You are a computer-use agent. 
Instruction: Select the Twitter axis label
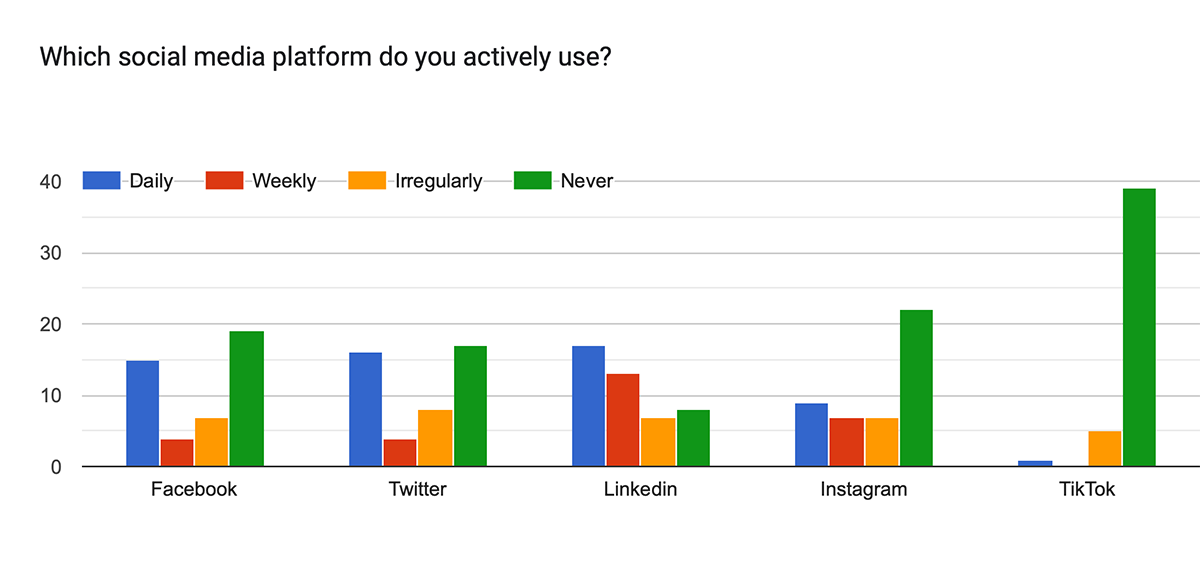click(418, 490)
